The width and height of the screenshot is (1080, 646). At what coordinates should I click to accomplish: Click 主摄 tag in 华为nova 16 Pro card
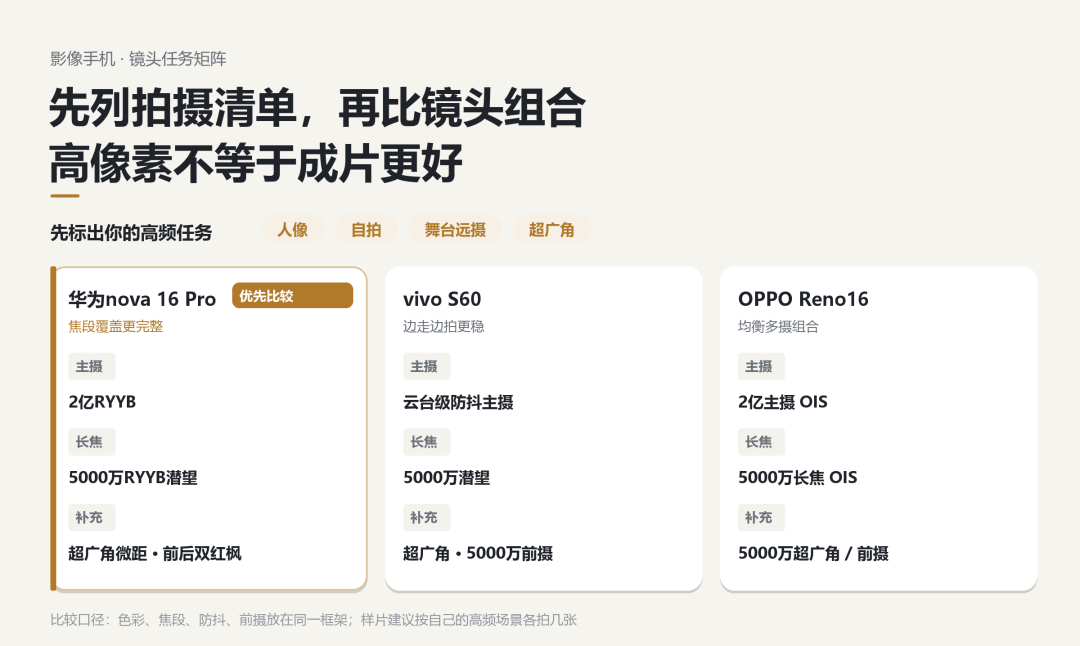coord(92,366)
